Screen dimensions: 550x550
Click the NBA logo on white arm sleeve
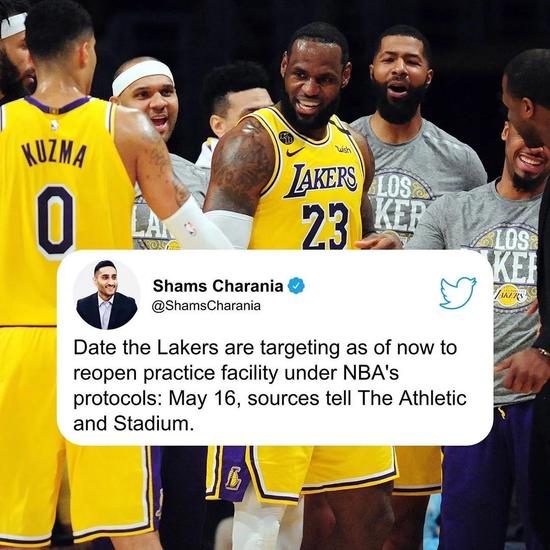[190, 228]
